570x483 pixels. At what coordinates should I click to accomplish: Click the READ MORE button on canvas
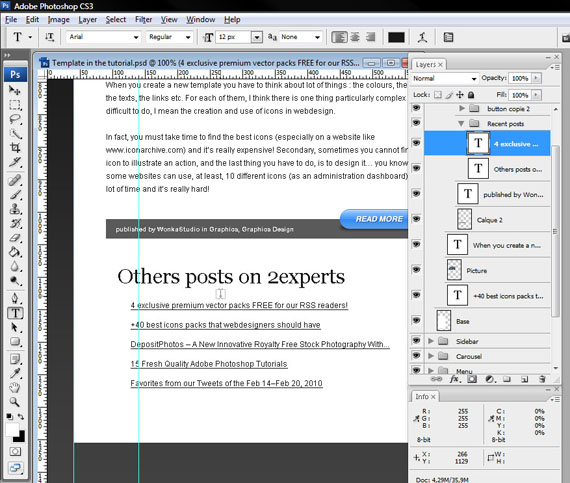374,219
